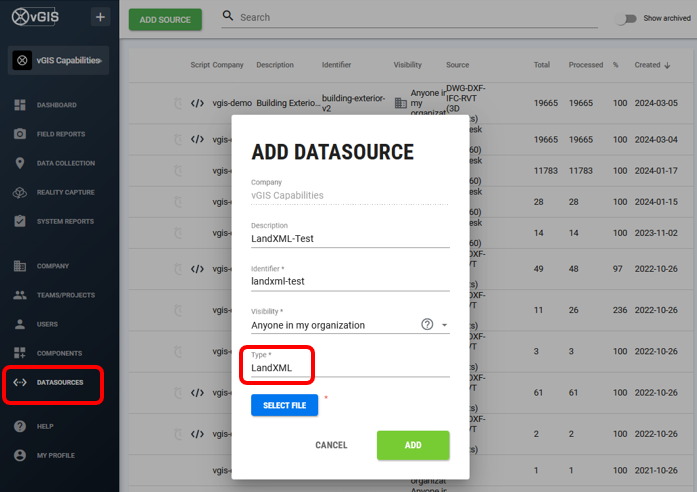Screen dimensions: 697x492
Task: Click the script icon in Building Exterior row
Action: [x=197, y=103]
